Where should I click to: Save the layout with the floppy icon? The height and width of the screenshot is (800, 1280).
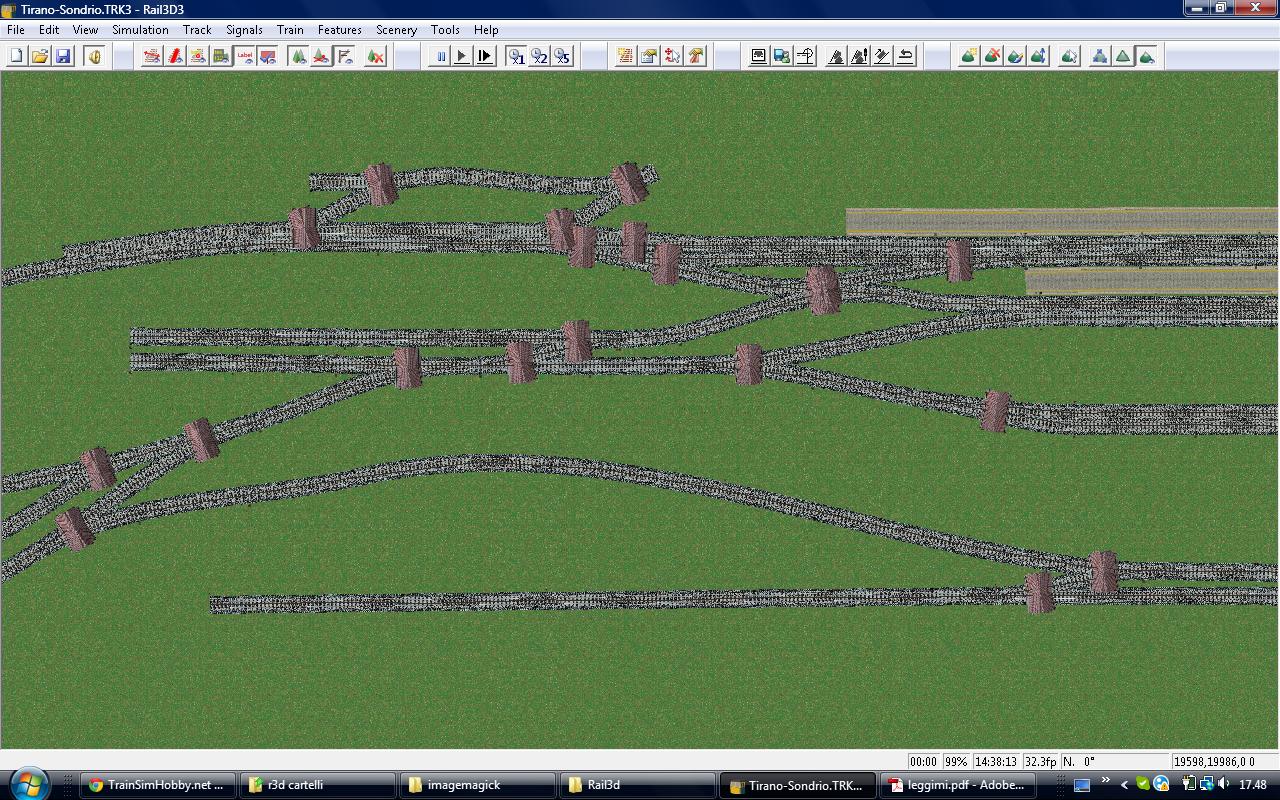(x=63, y=56)
